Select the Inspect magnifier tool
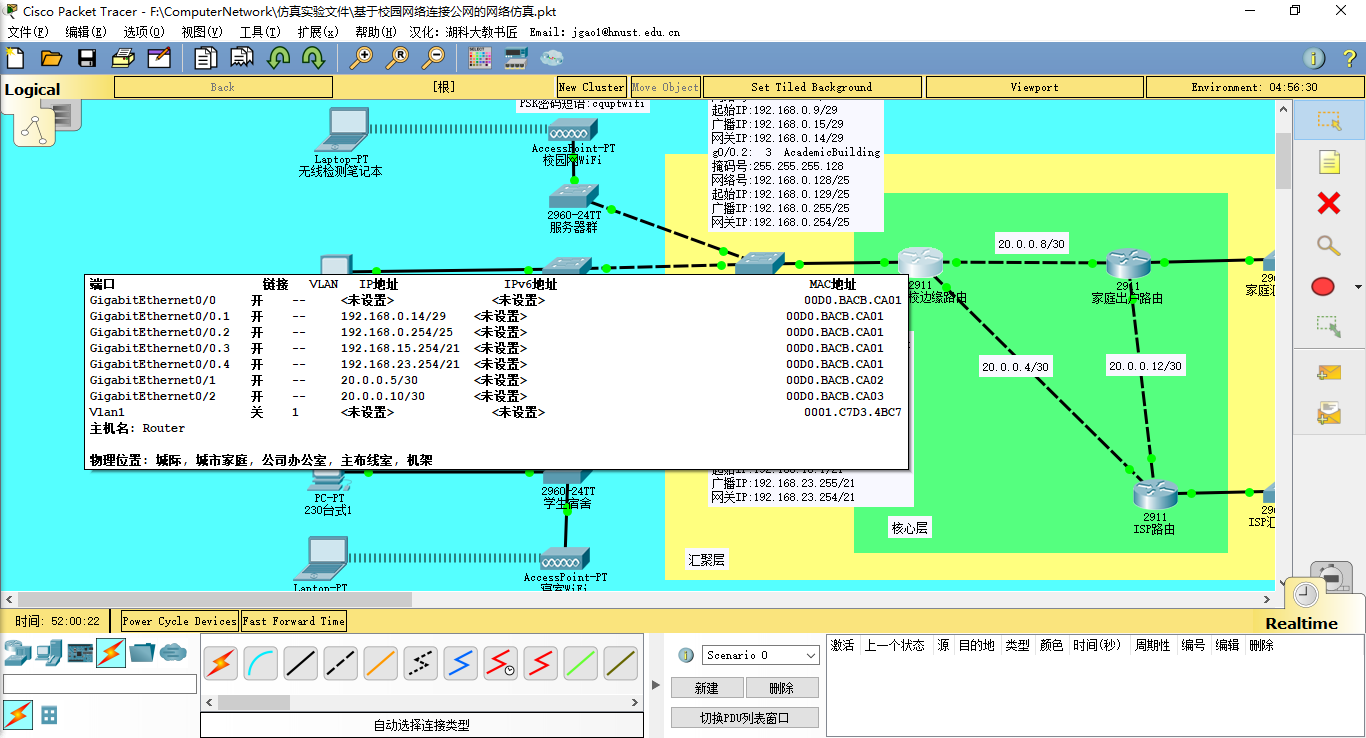 1328,245
